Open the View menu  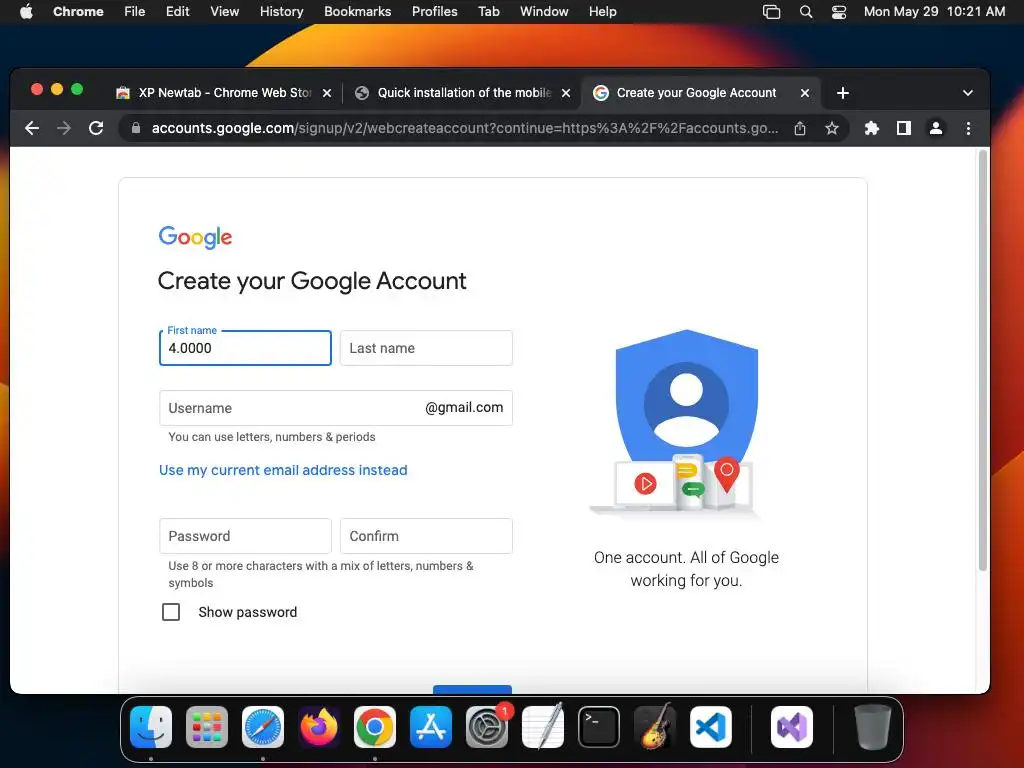click(x=224, y=12)
